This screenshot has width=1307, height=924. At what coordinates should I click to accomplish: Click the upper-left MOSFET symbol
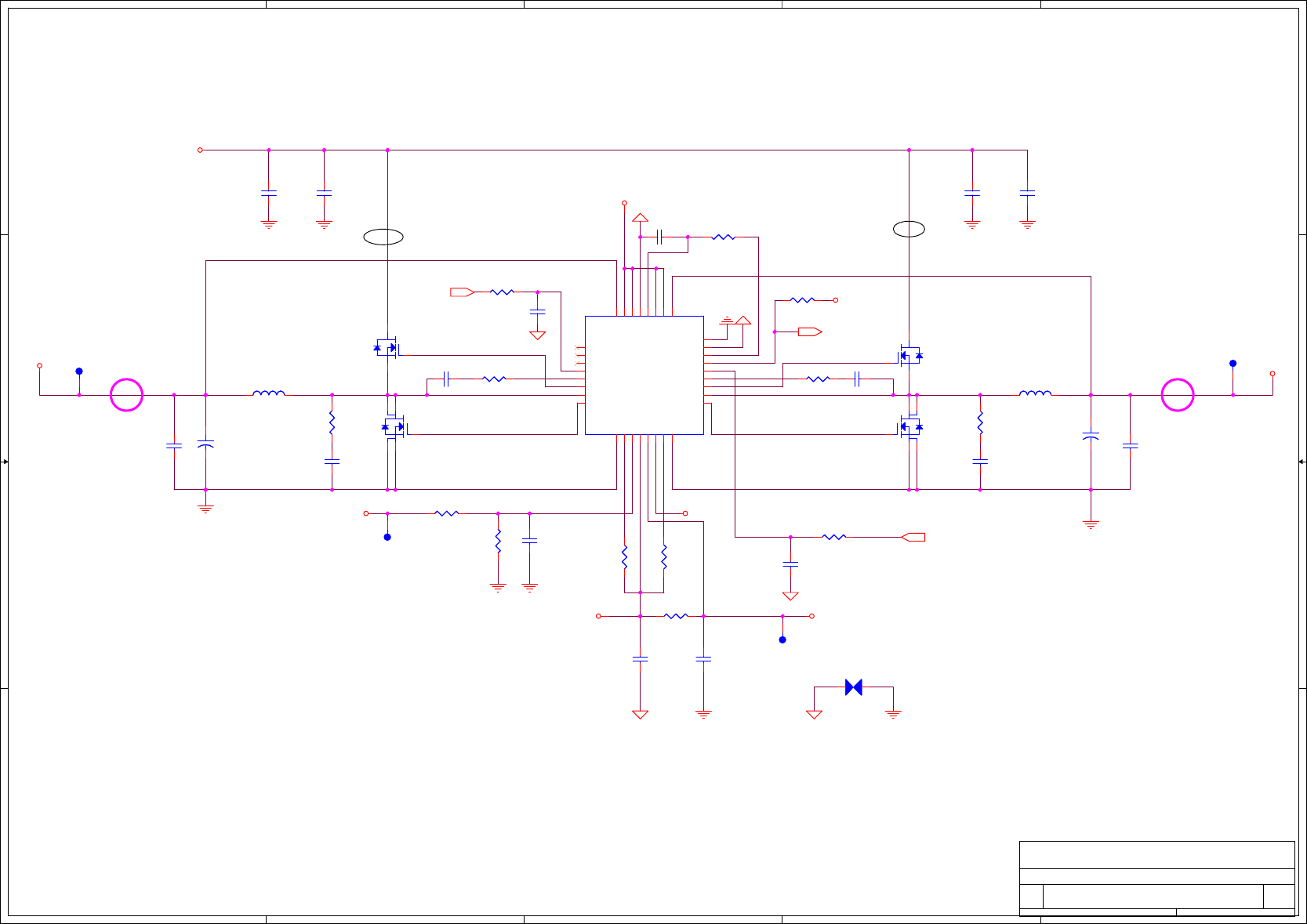pos(387,346)
